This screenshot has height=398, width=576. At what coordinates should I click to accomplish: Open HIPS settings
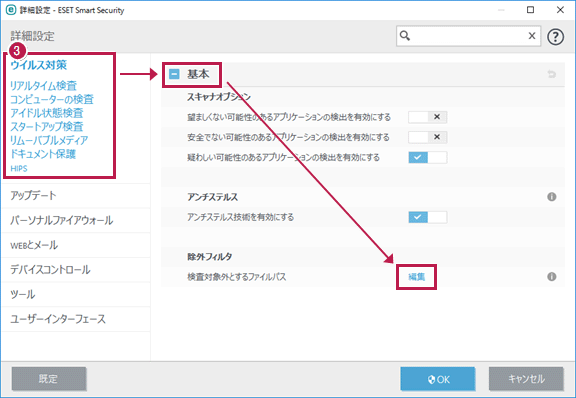(19, 168)
